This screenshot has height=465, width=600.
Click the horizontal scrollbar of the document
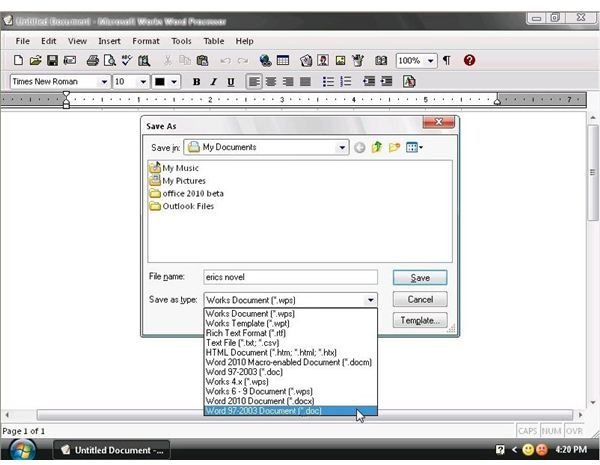coord(305,414)
